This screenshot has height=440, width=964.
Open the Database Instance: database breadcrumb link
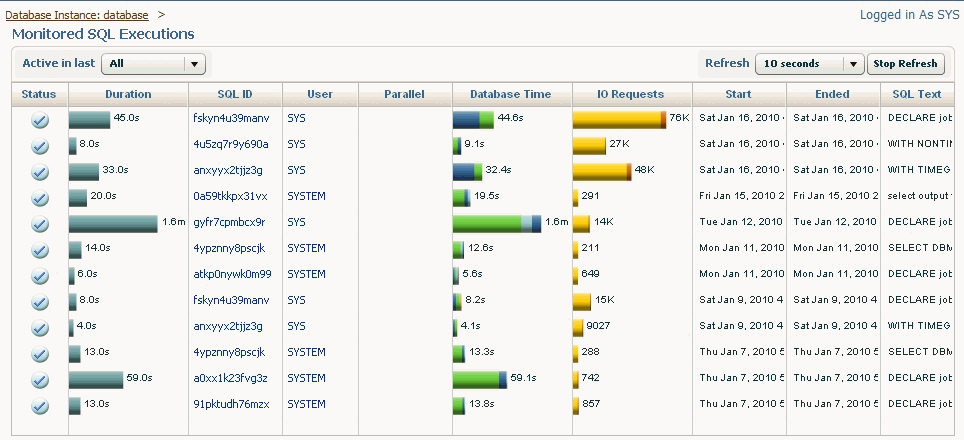(x=77, y=15)
